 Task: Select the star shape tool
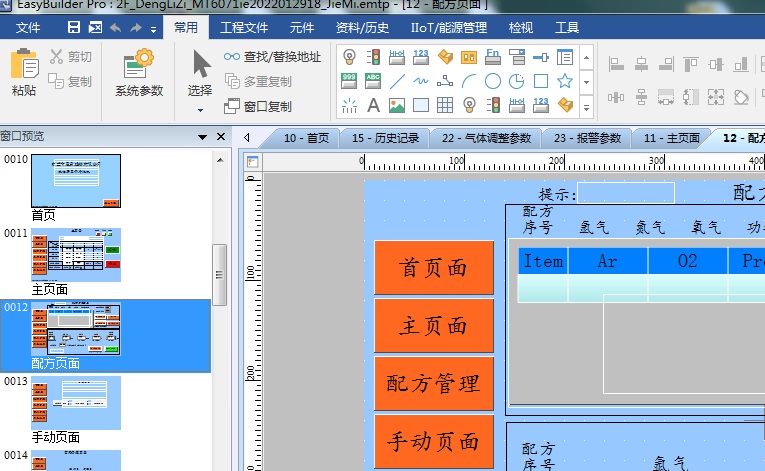[x=565, y=81]
